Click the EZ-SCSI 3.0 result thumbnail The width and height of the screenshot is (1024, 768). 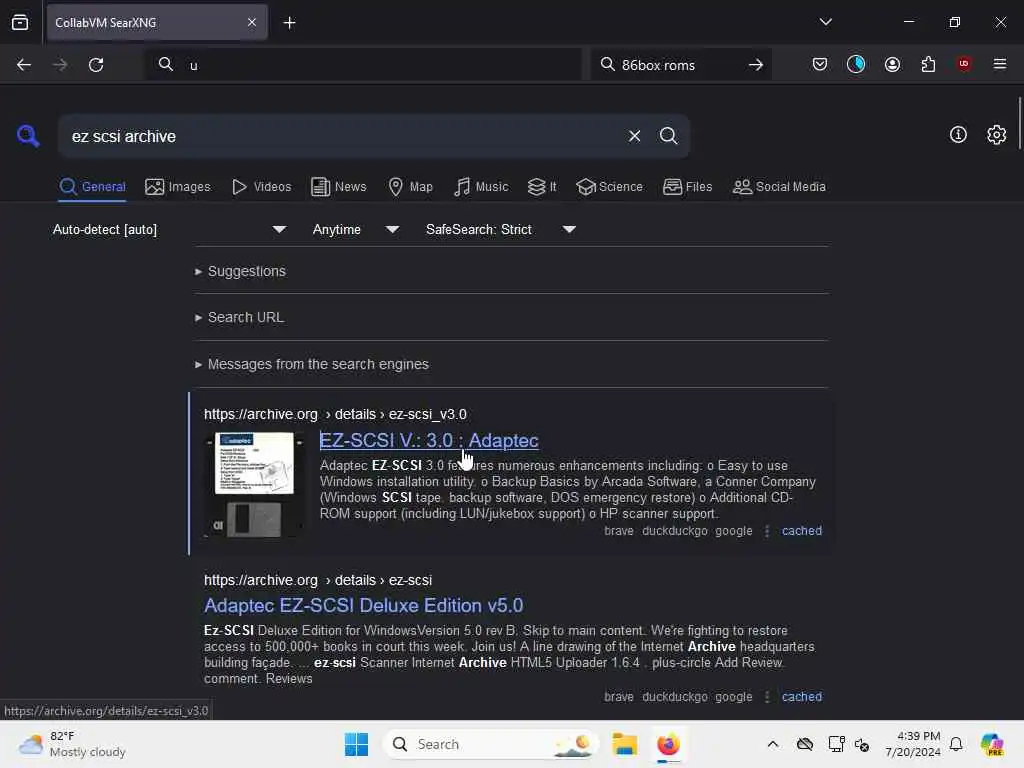click(x=254, y=484)
